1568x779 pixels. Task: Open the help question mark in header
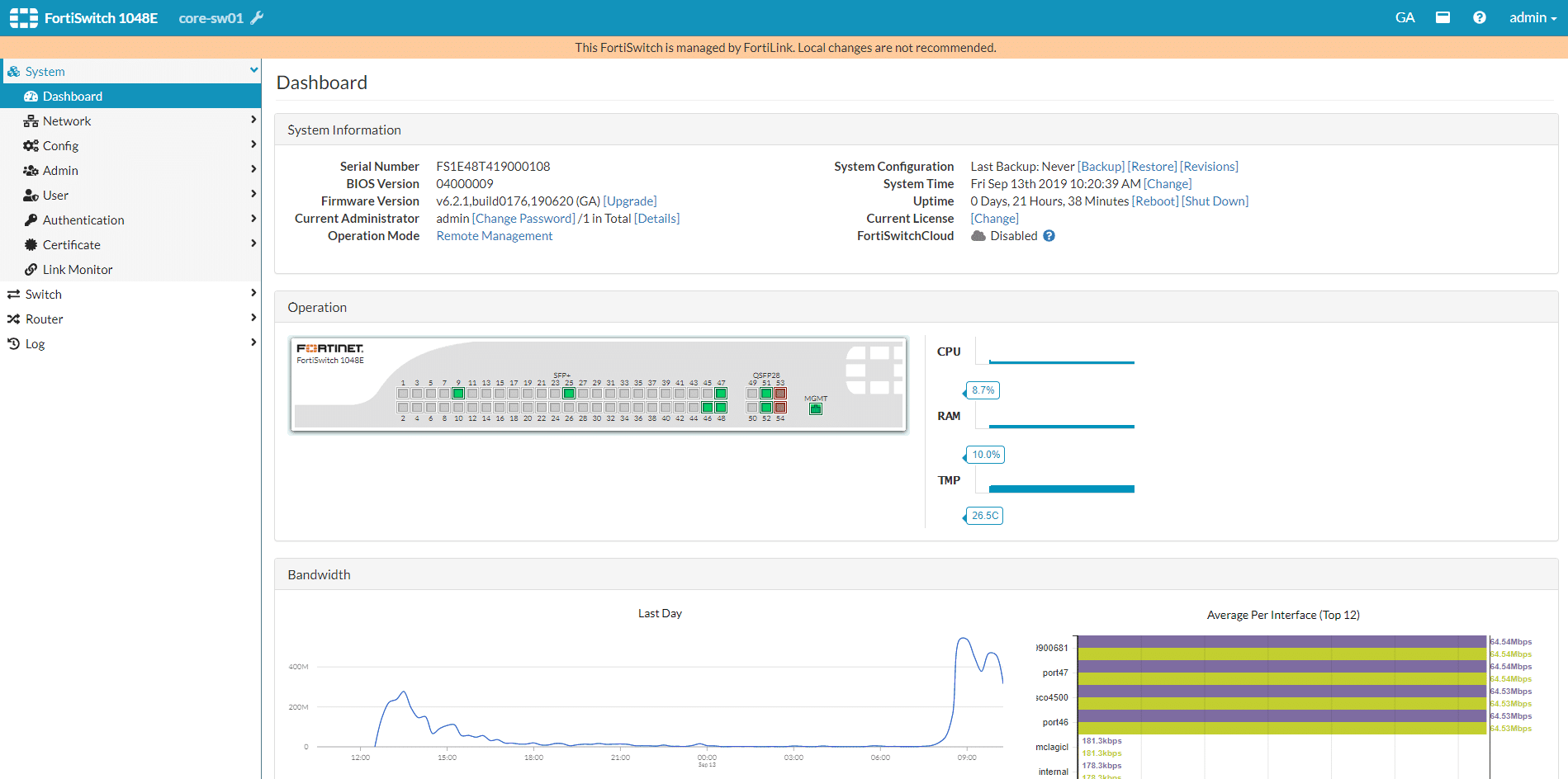1480,17
